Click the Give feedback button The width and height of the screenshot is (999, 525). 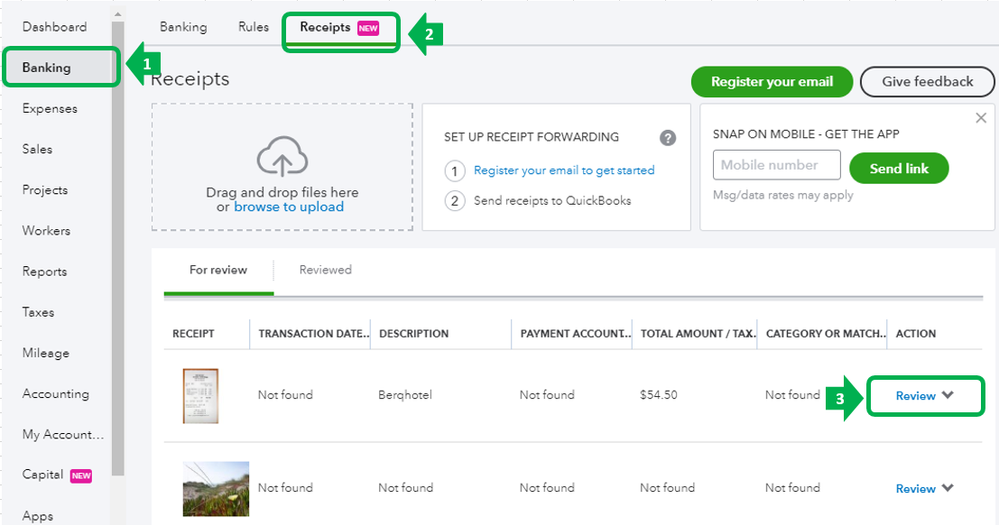tap(927, 82)
